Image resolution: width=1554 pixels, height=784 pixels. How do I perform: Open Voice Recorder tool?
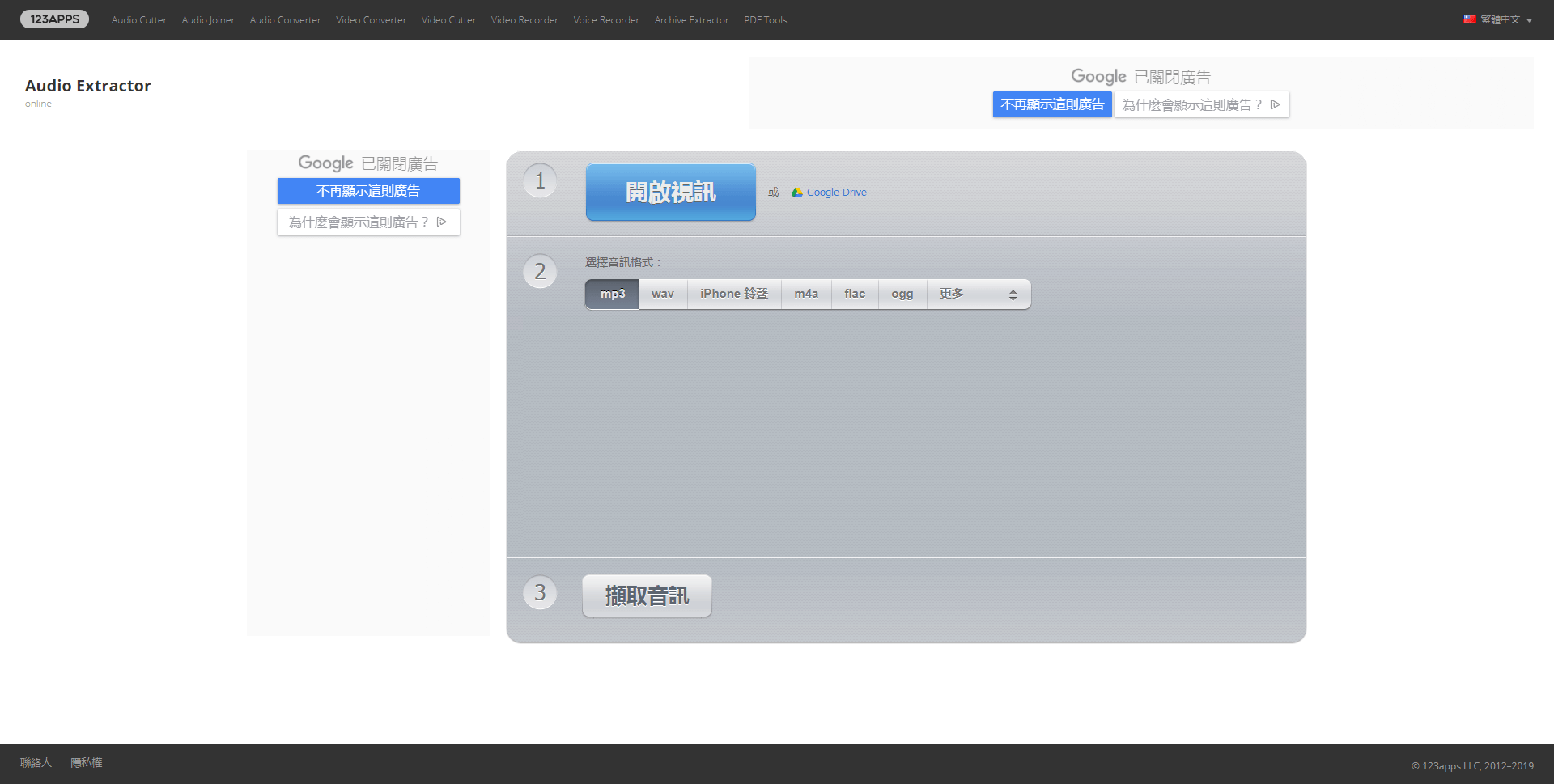point(606,20)
